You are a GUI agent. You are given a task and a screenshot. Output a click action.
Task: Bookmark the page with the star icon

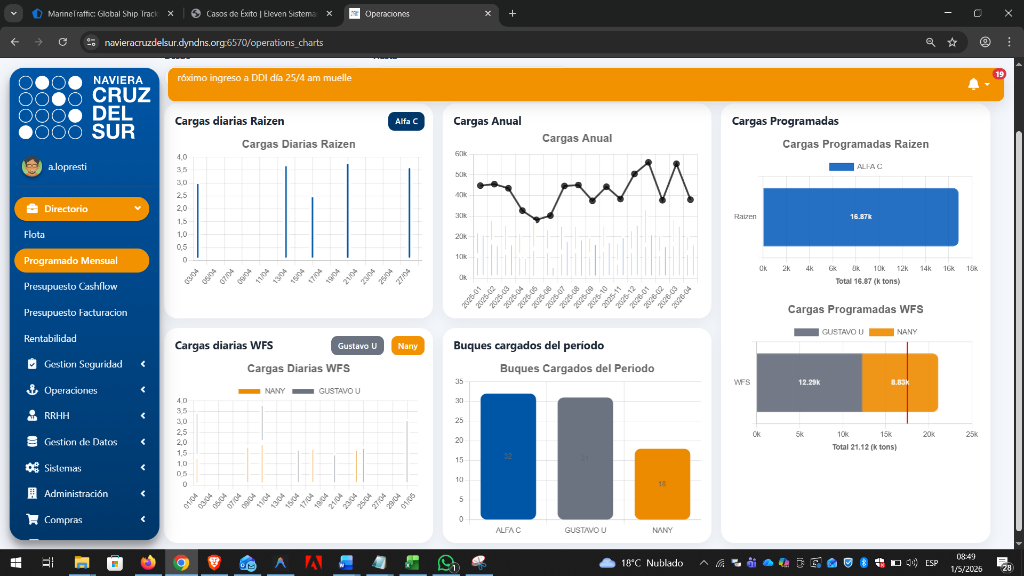[952, 42]
